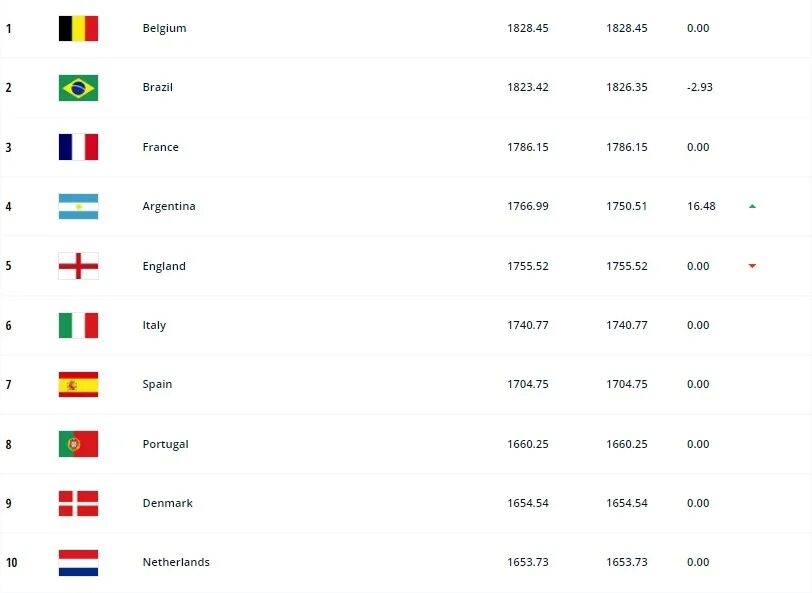Click the Belgium flag icon
Image resolution: width=812 pixels, height=593 pixels.
pyautogui.click(x=78, y=28)
